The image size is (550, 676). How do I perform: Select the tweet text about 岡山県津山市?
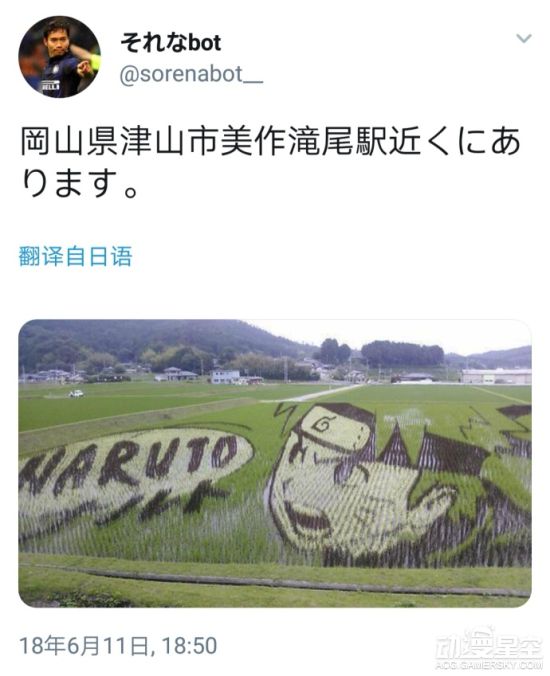[270, 162]
